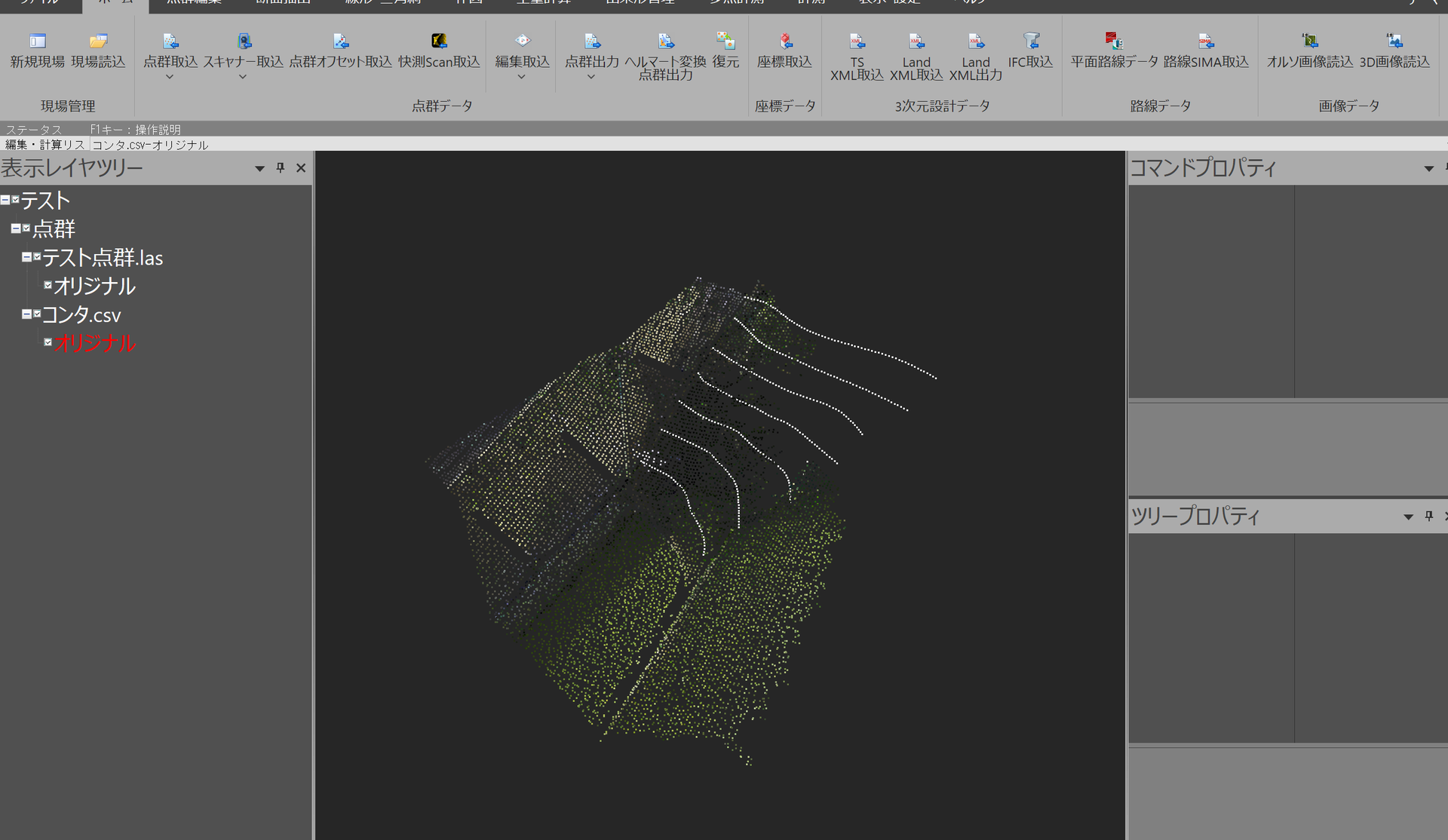
Task: Click the F1キー：操作説明 status text
Action: (x=135, y=130)
